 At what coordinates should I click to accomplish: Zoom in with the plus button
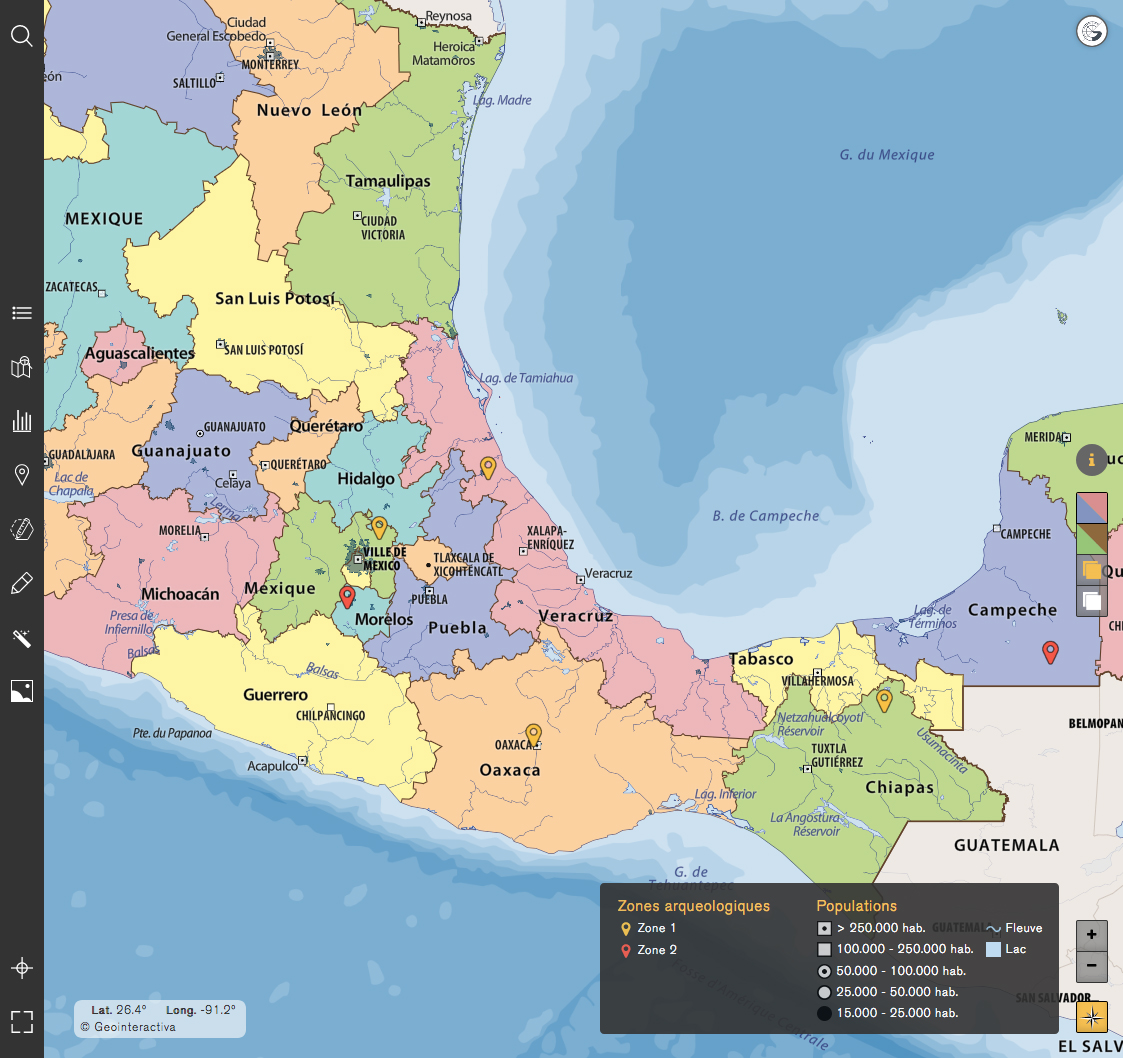1091,935
